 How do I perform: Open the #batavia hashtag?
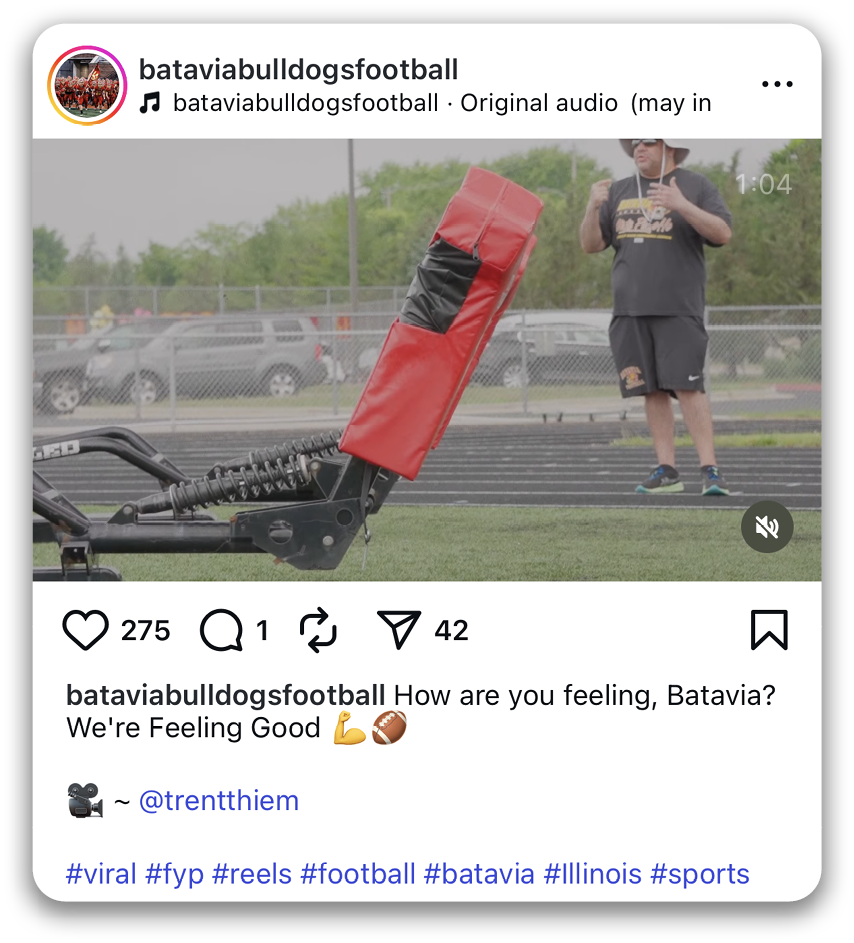coord(479,874)
